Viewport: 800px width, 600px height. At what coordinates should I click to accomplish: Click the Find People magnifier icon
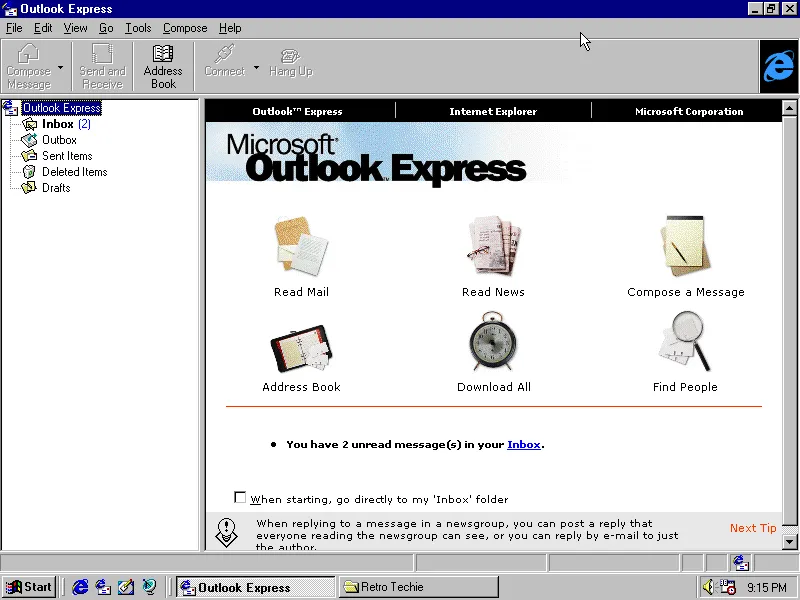685,341
